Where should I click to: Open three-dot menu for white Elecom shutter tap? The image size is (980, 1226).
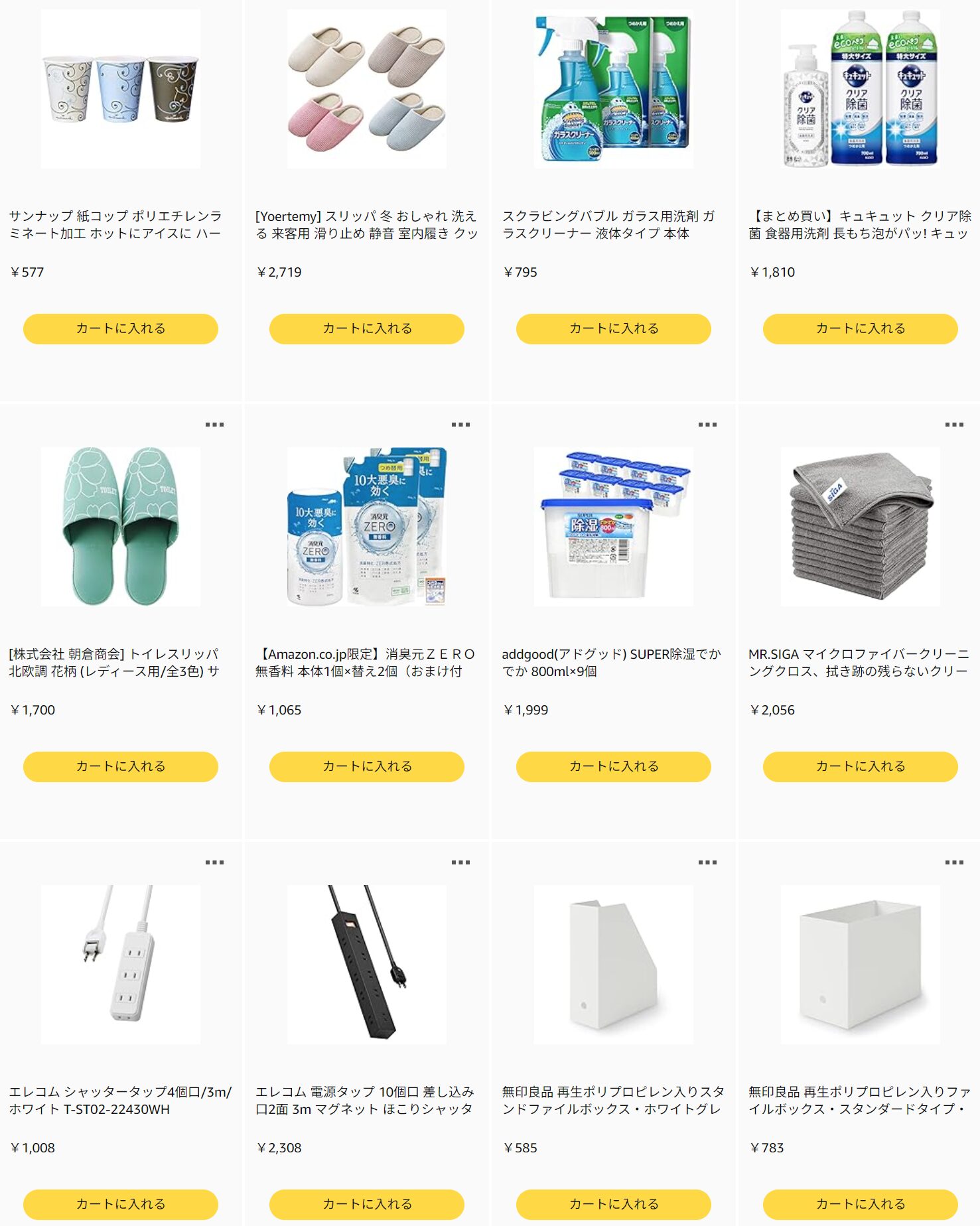(214, 862)
